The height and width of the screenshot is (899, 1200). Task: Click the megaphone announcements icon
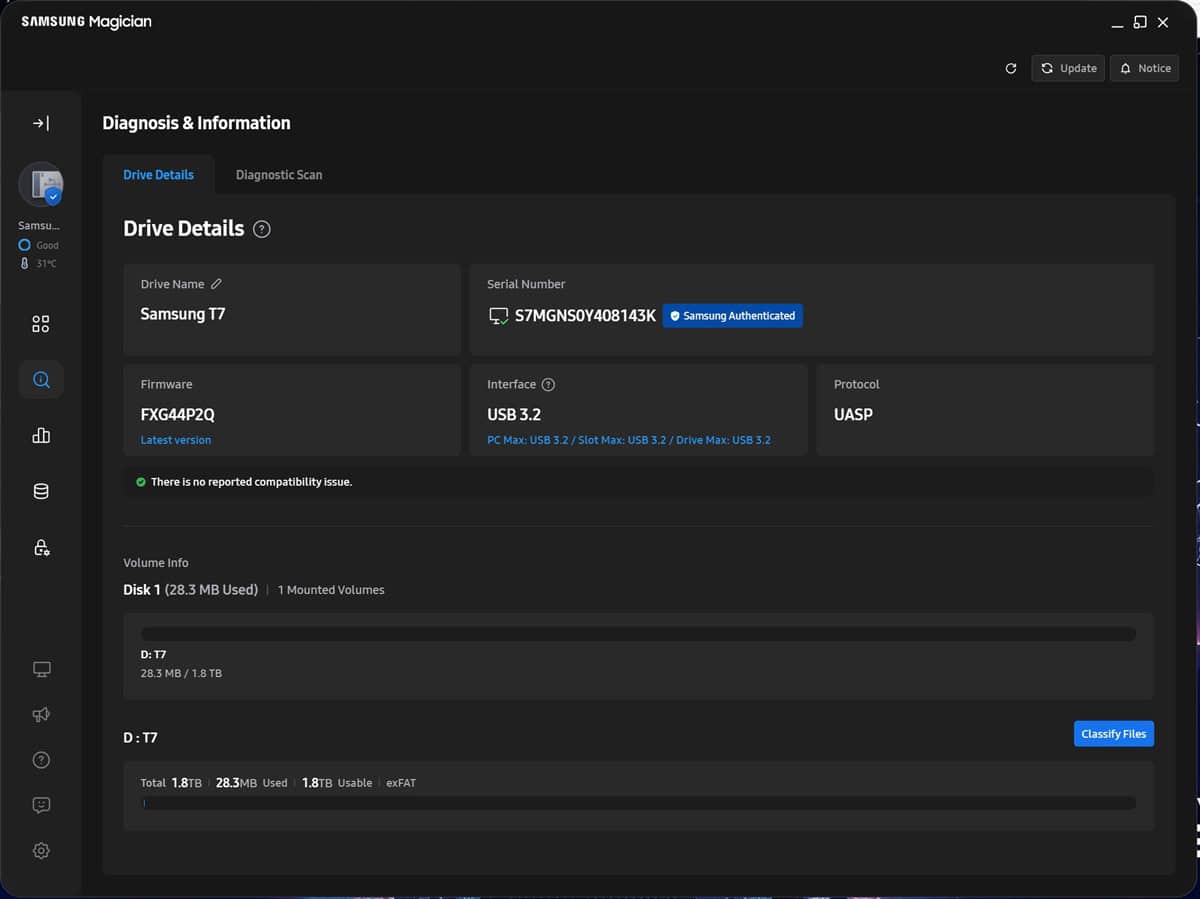point(41,715)
